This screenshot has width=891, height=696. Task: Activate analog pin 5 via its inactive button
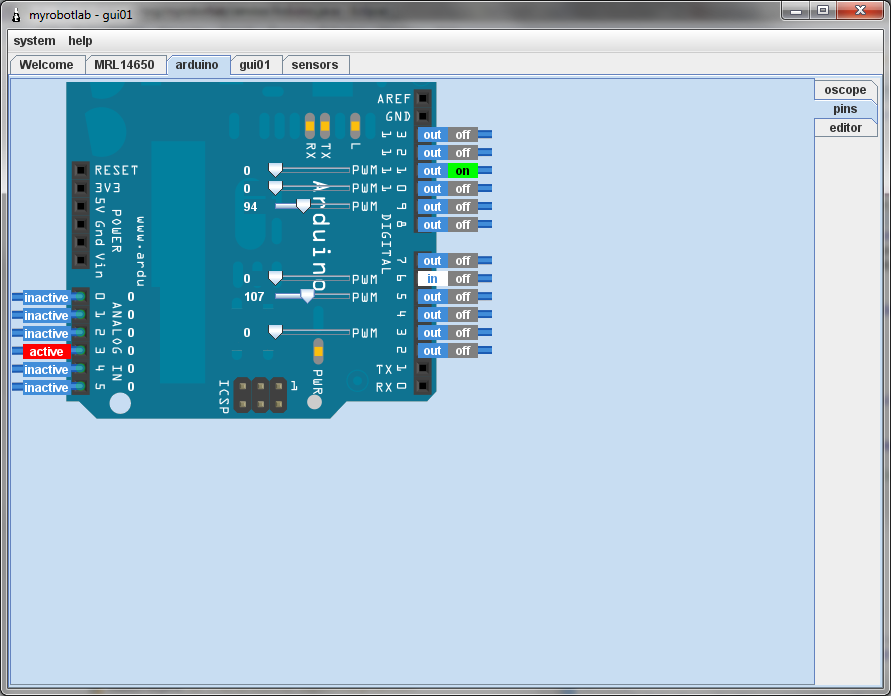pyautogui.click(x=47, y=387)
